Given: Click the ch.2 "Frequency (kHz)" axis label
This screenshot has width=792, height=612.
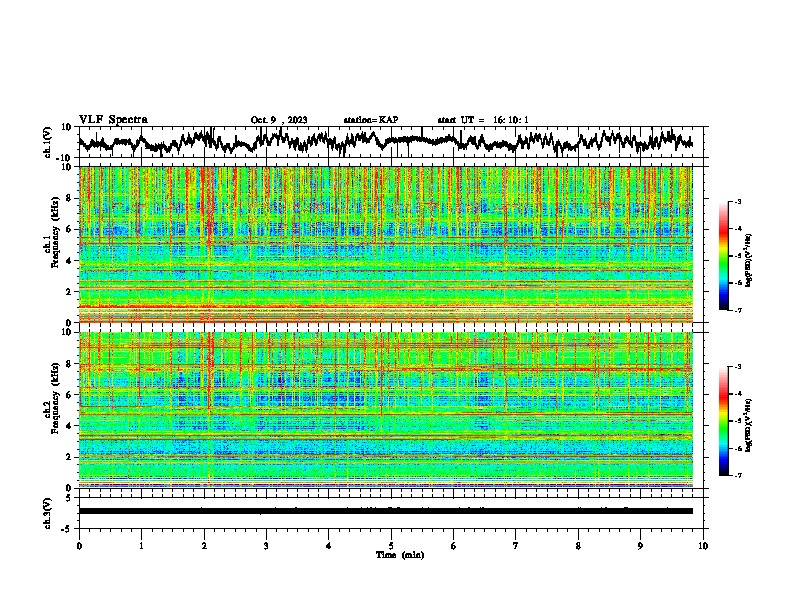Looking at the screenshot, I should tap(55, 398).
